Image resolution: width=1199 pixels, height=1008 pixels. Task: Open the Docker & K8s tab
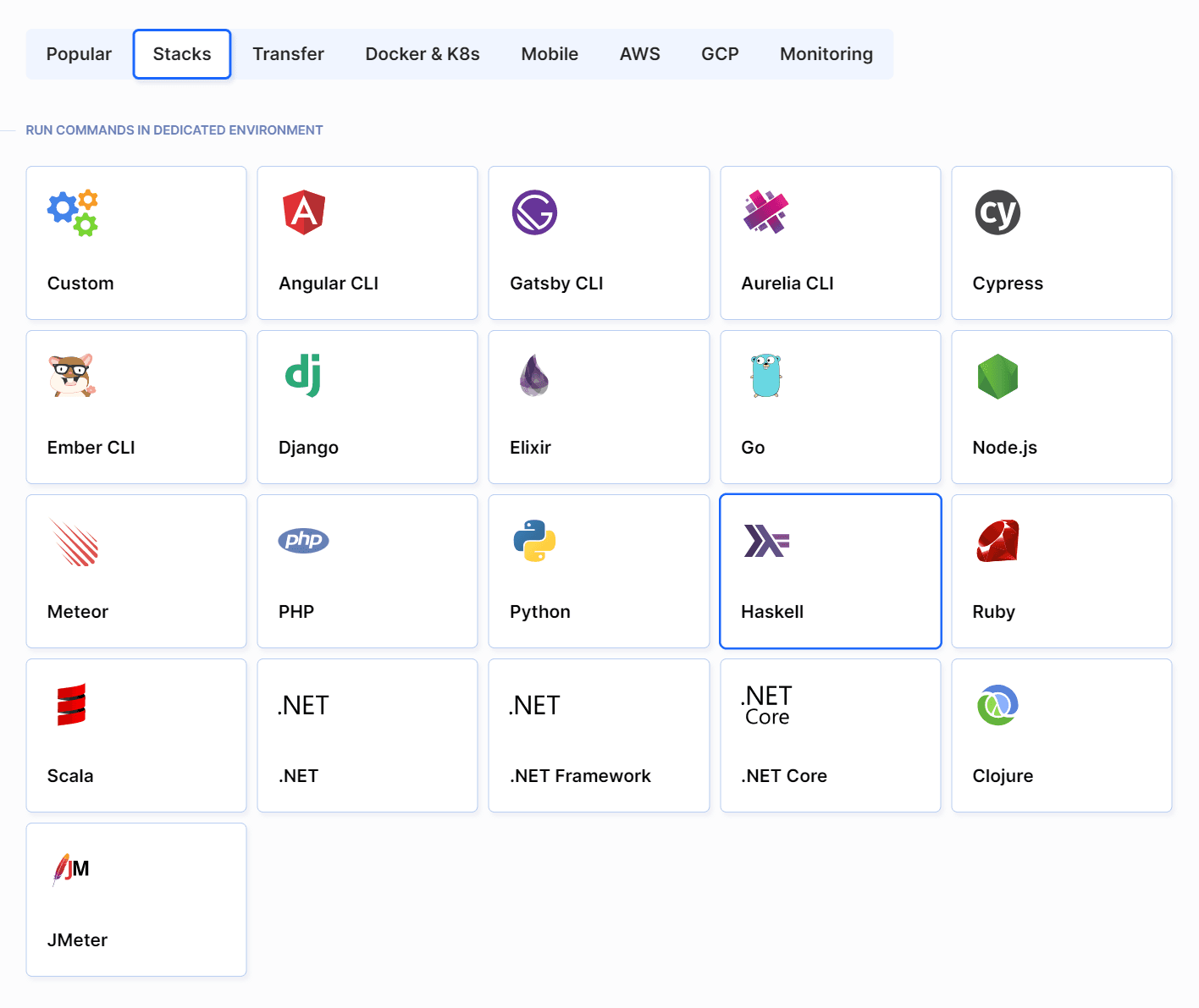(423, 54)
